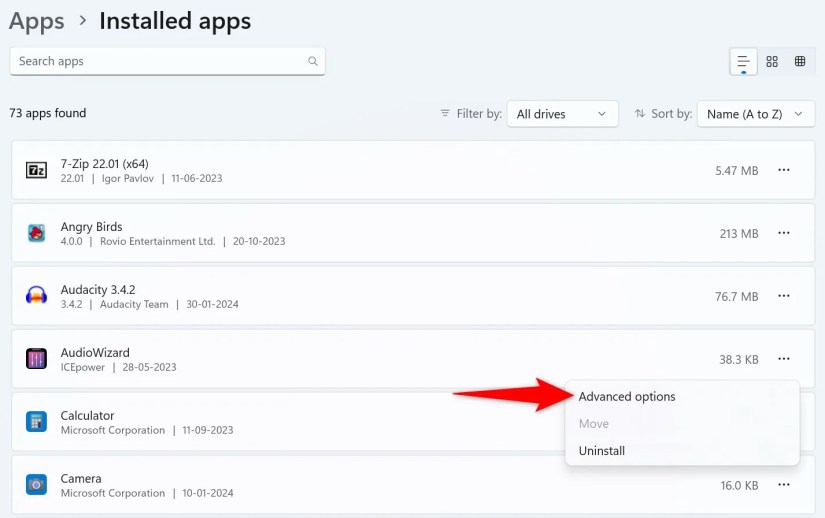Click the Camera app icon
The height and width of the screenshot is (518, 825).
pos(36,485)
